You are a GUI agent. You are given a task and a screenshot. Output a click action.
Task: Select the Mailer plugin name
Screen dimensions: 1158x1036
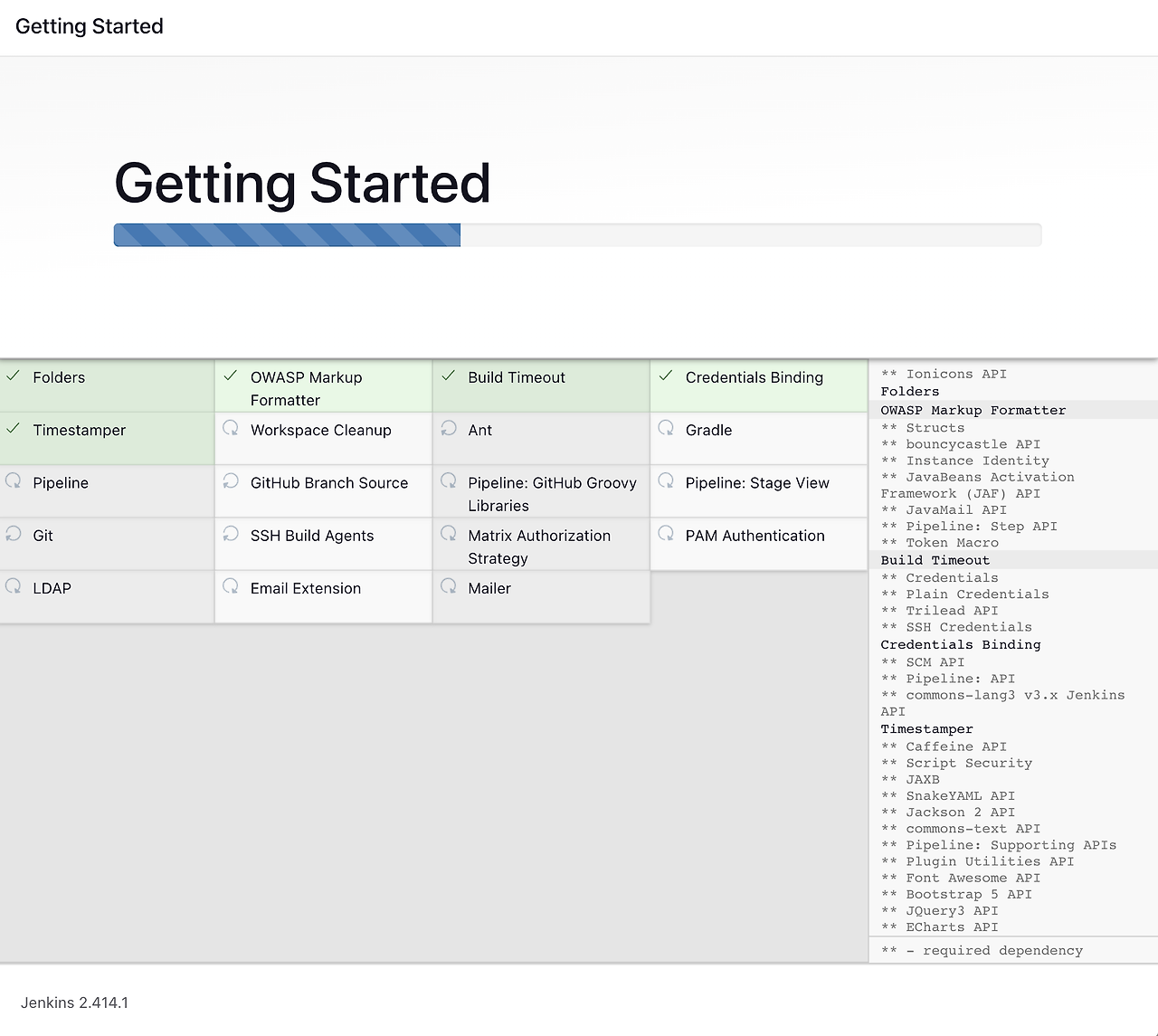point(489,587)
